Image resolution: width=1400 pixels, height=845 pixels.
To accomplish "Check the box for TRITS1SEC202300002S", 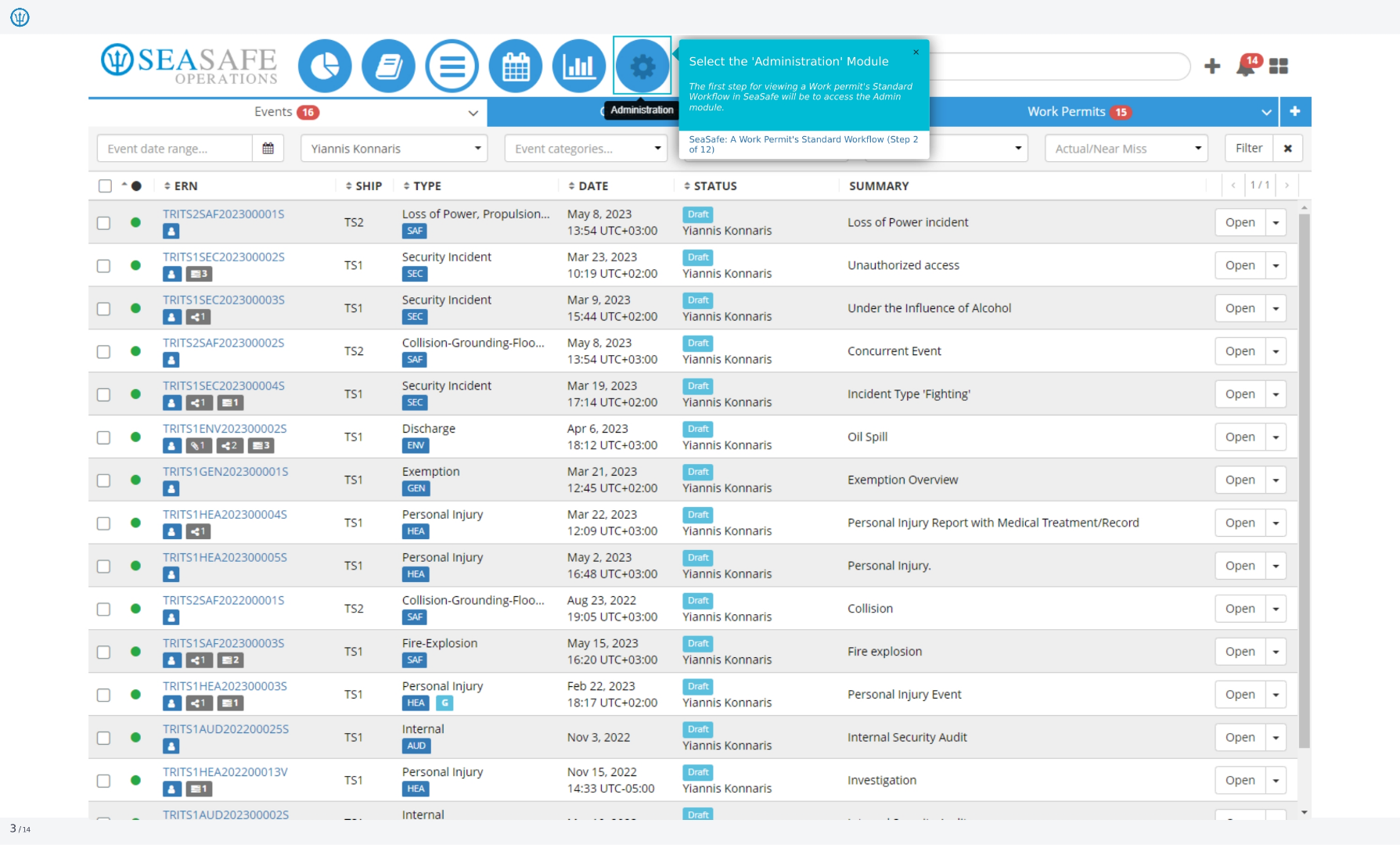I will [x=103, y=266].
